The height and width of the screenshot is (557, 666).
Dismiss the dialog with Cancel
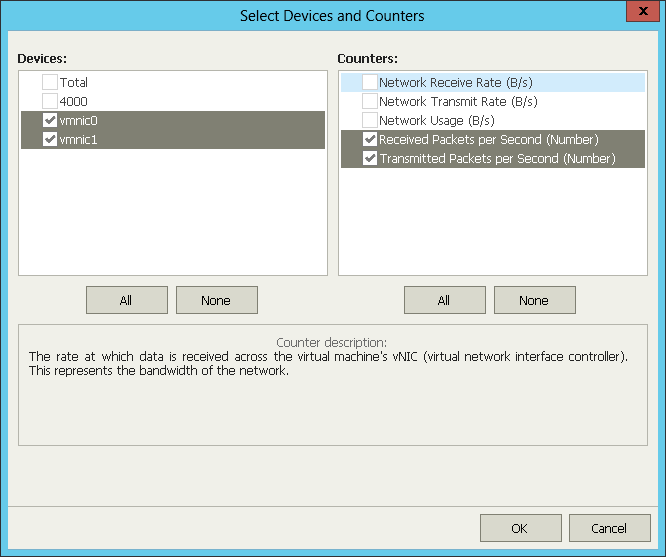pos(610,528)
